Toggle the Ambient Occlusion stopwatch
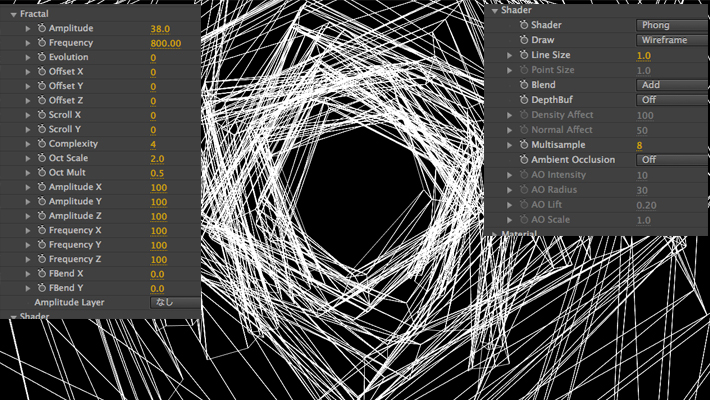710x400 pixels. 523,160
